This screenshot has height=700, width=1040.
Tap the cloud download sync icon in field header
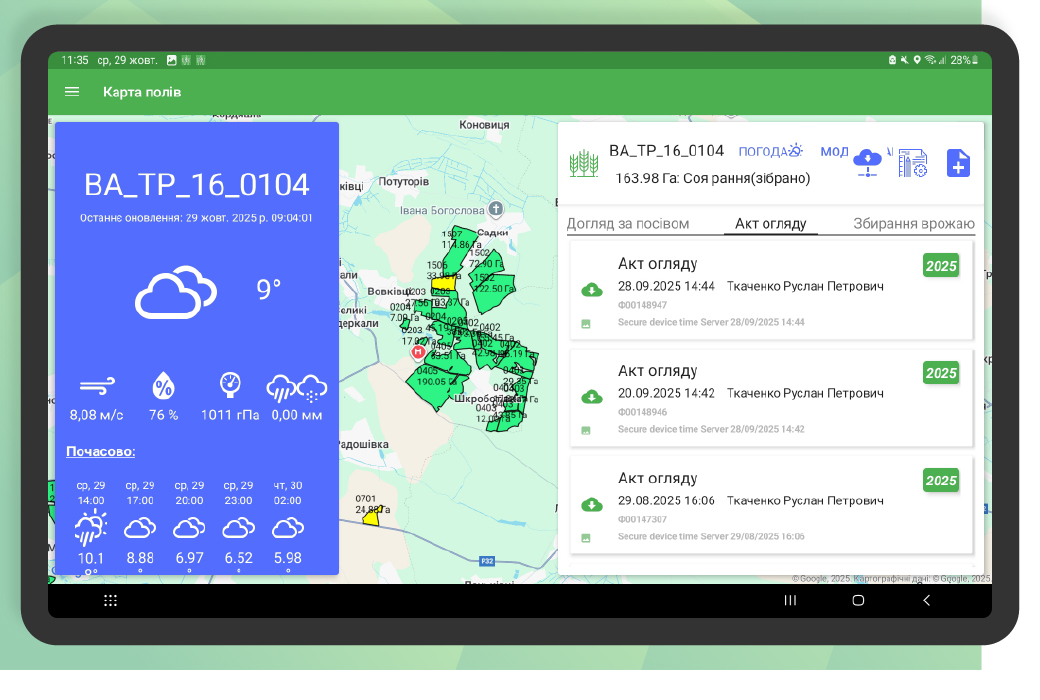point(868,162)
